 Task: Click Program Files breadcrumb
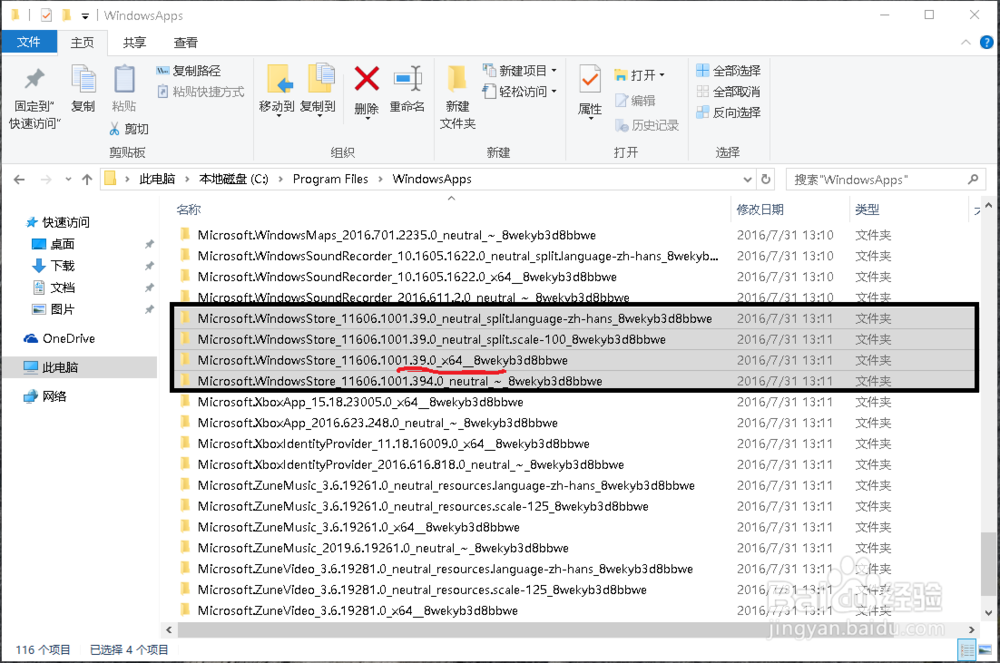330,179
